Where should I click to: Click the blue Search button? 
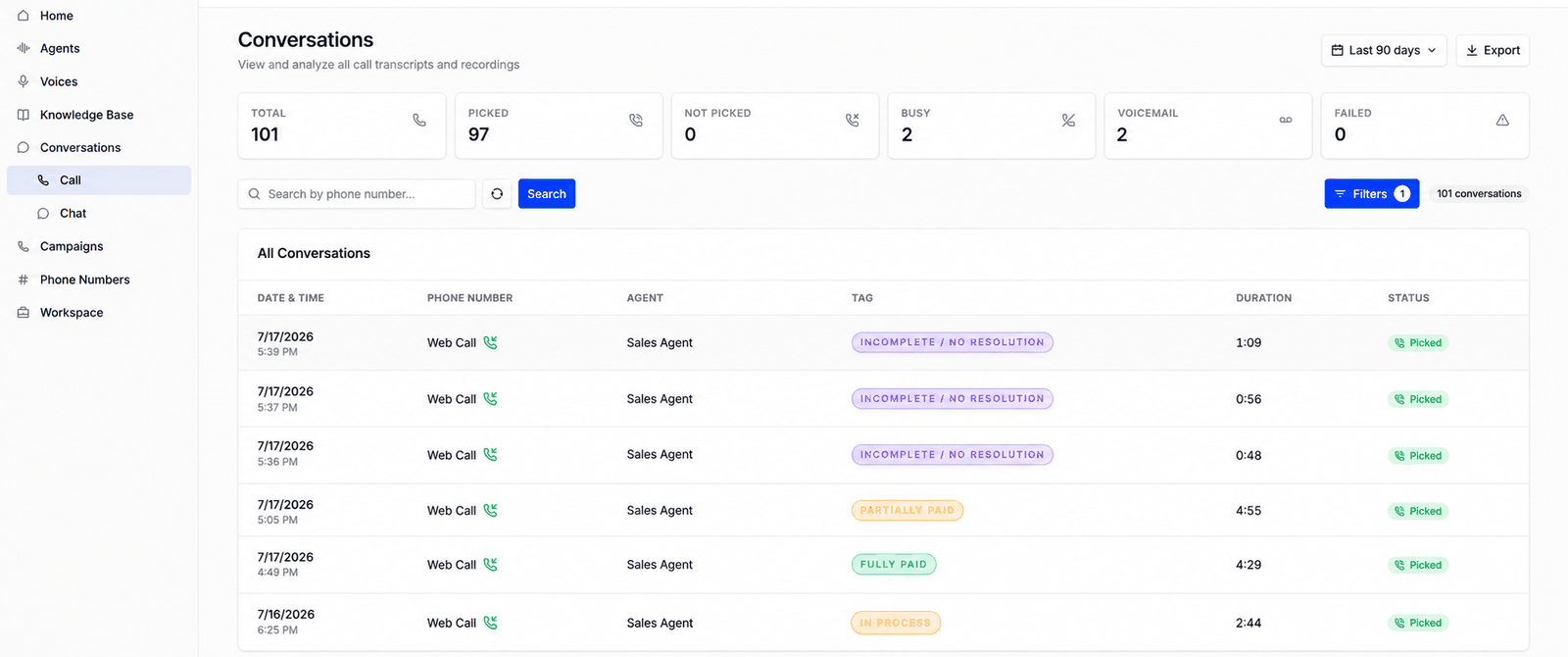pyautogui.click(x=547, y=194)
